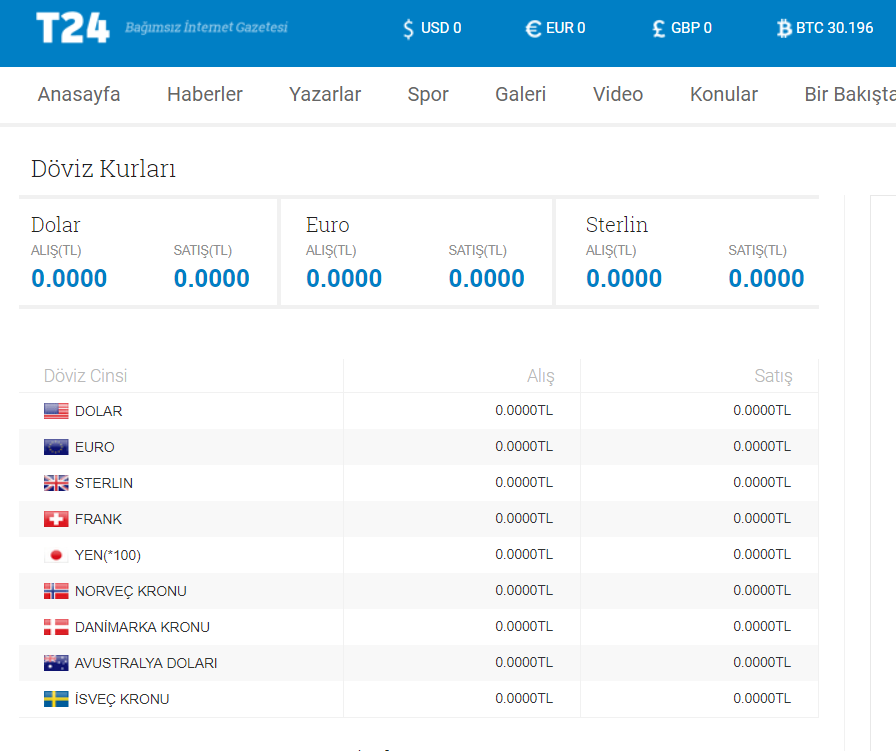The height and width of the screenshot is (751, 896).
Task: Open the Anasayfa menu item
Action: click(x=79, y=94)
